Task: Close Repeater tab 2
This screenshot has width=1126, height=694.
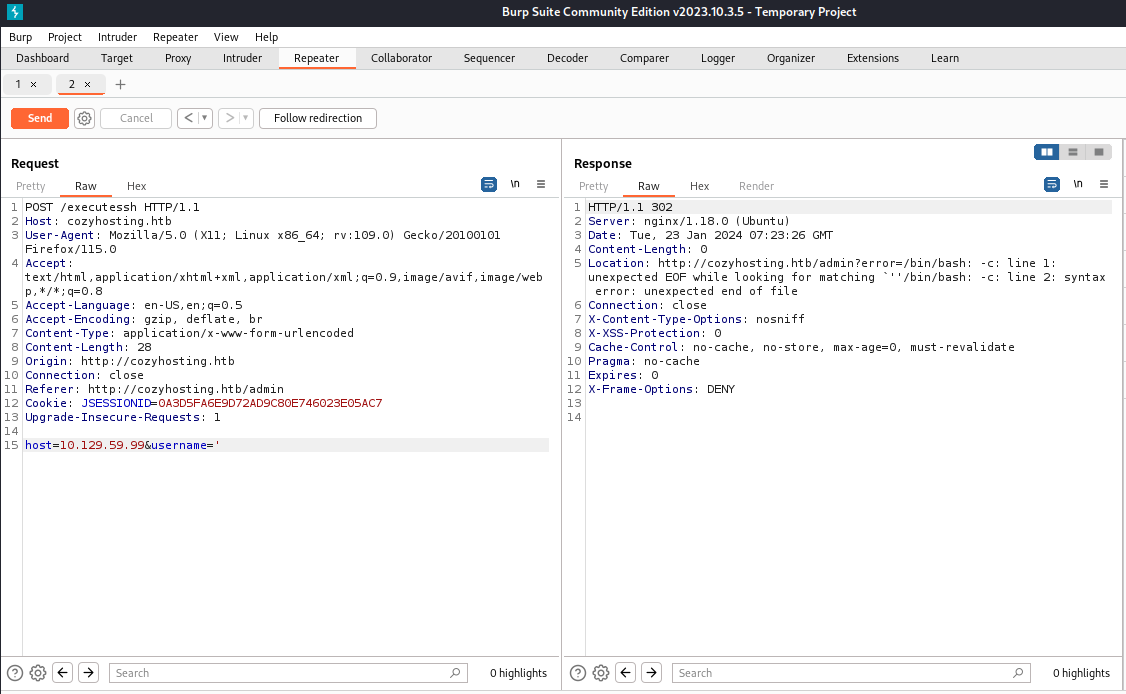Action: (88, 85)
